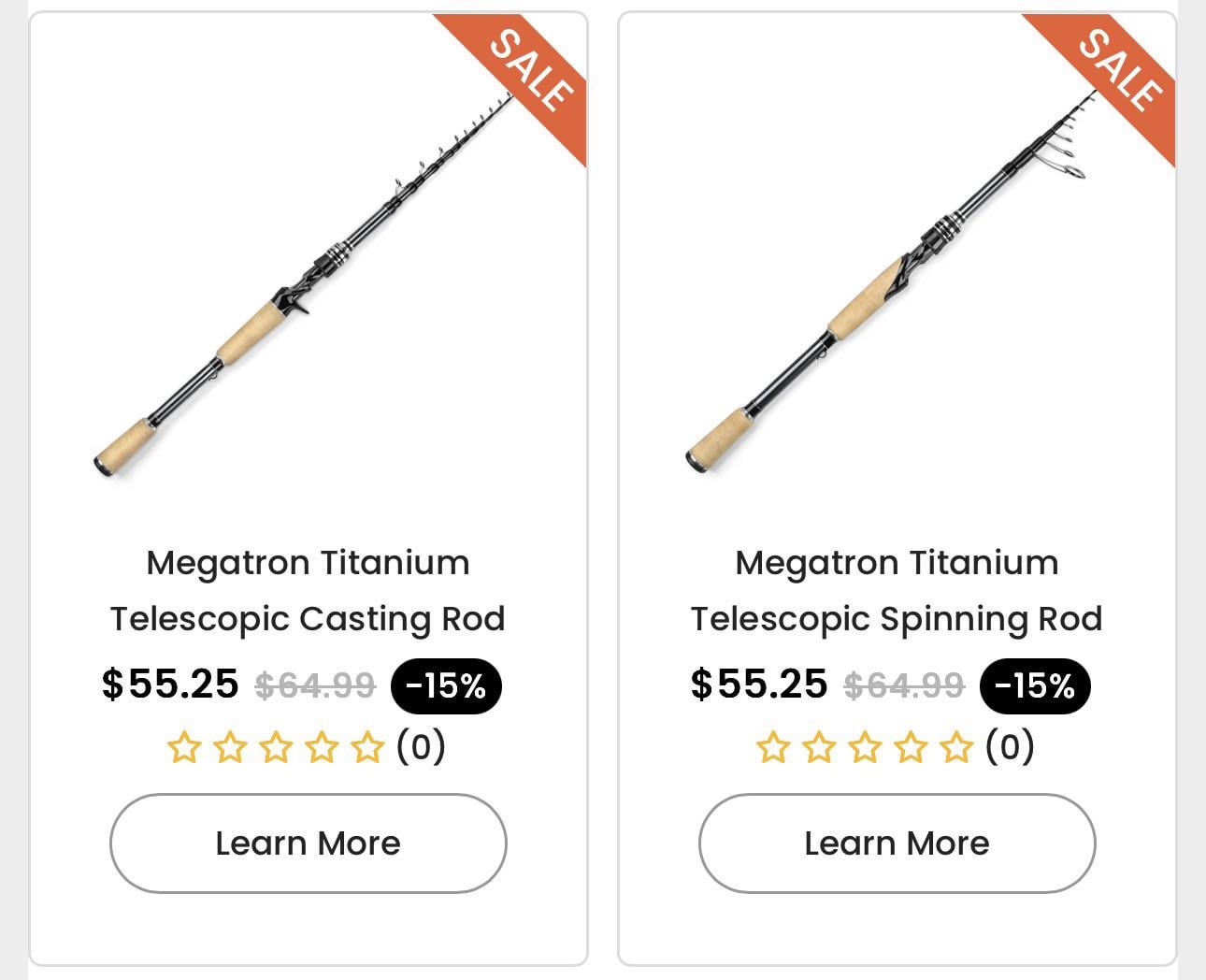This screenshot has height=980, width=1206.
Task: Click fifth star on Spinning Rod rating
Action: pyautogui.click(x=956, y=748)
